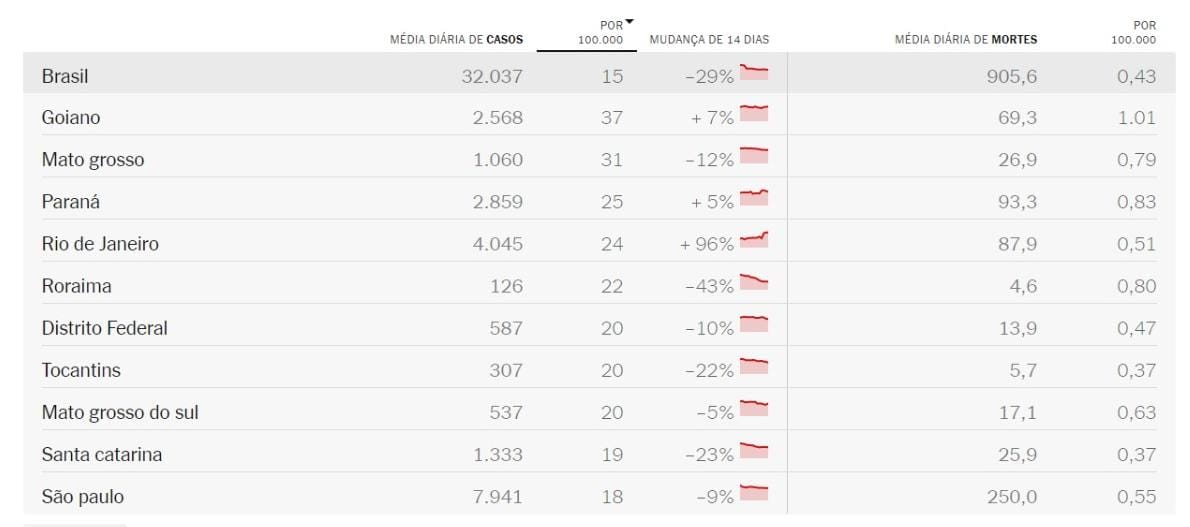Click the Distrito Federal trend sparkline
Image resolution: width=1190 pixels, height=527 pixels.
754,325
